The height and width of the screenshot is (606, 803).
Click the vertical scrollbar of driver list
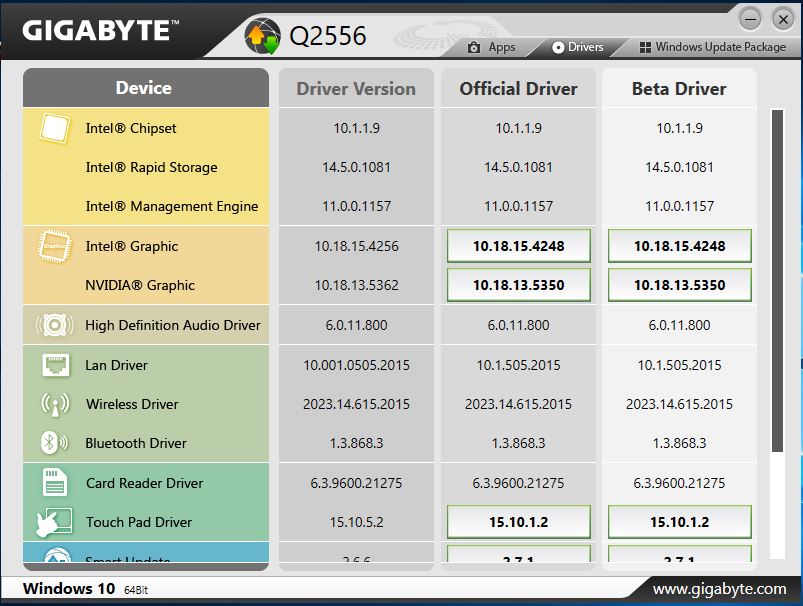pos(777,281)
